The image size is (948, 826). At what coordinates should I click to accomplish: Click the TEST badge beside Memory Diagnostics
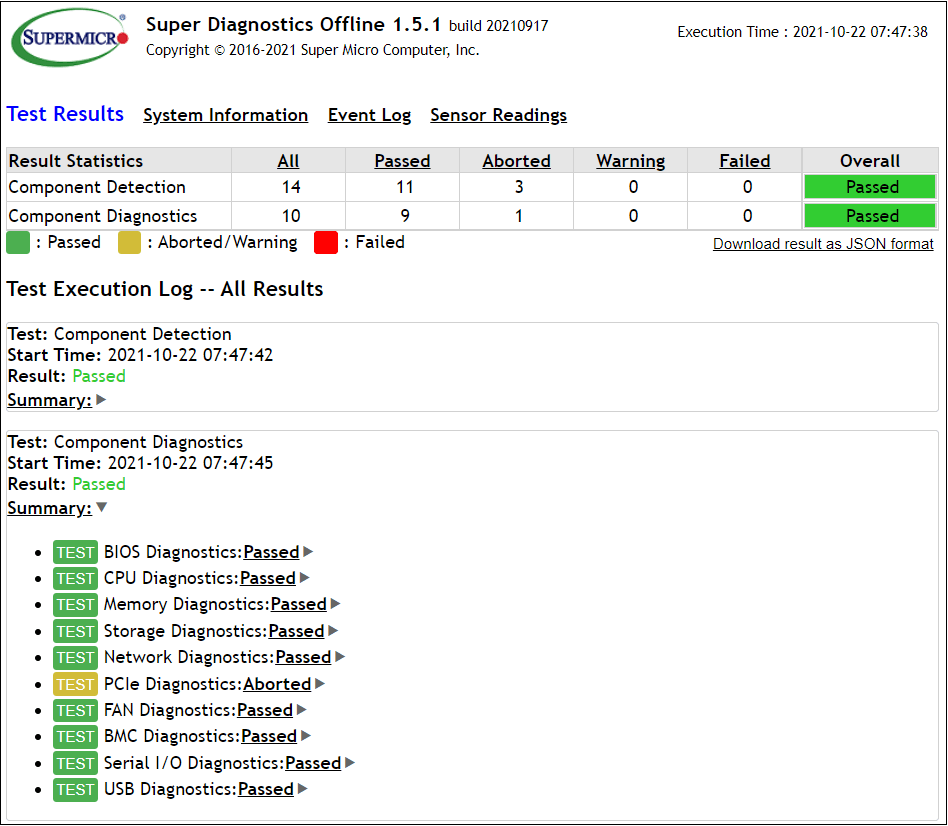click(75, 604)
